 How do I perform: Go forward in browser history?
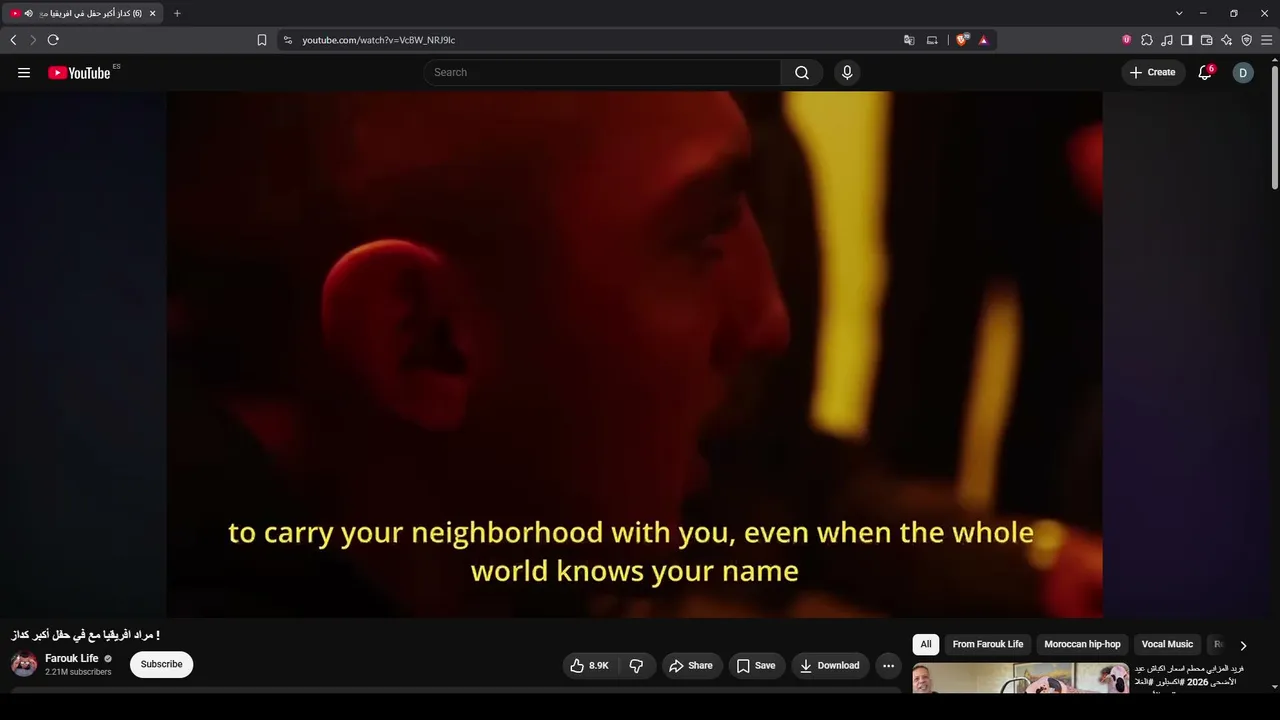[x=33, y=40]
